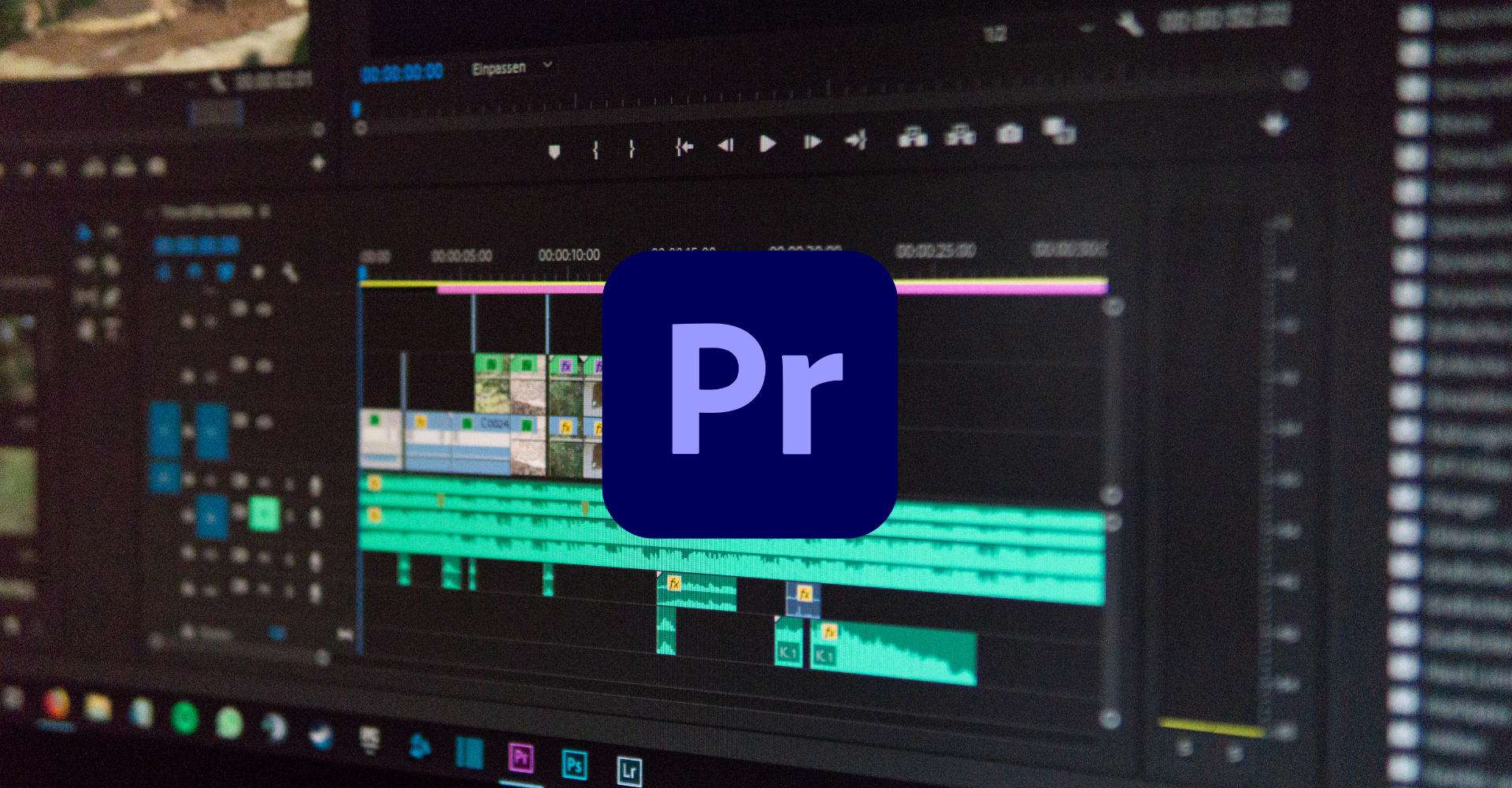Toggle the tall blue V1 source patch button
The width and height of the screenshot is (1512, 788).
pos(165,430)
